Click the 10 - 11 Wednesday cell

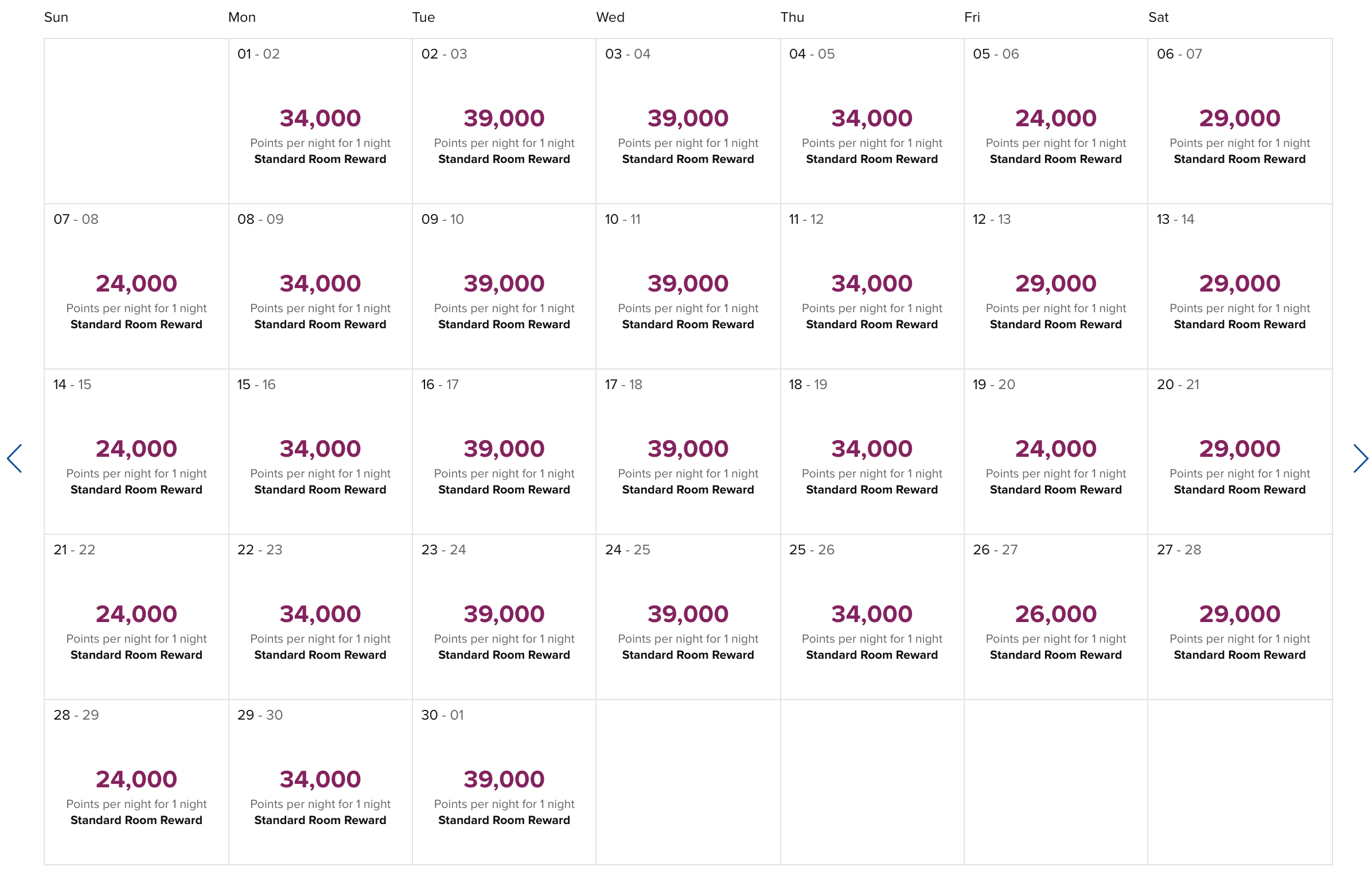point(688,286)
